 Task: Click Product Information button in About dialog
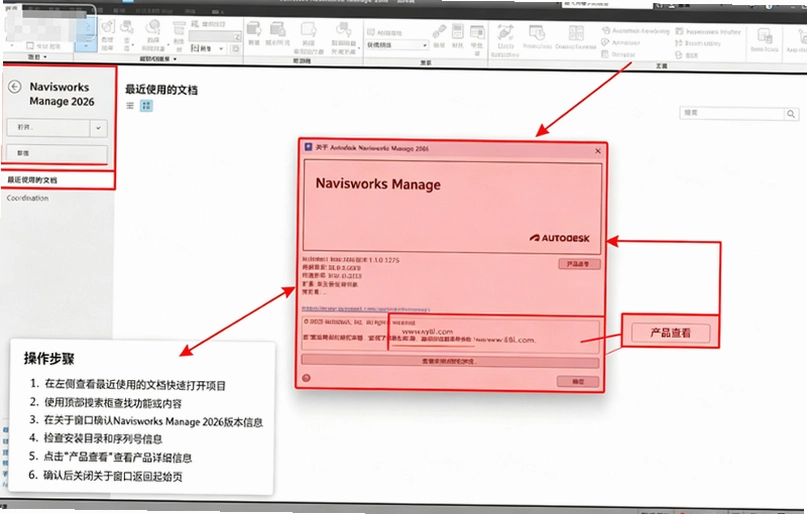[579, 264]
